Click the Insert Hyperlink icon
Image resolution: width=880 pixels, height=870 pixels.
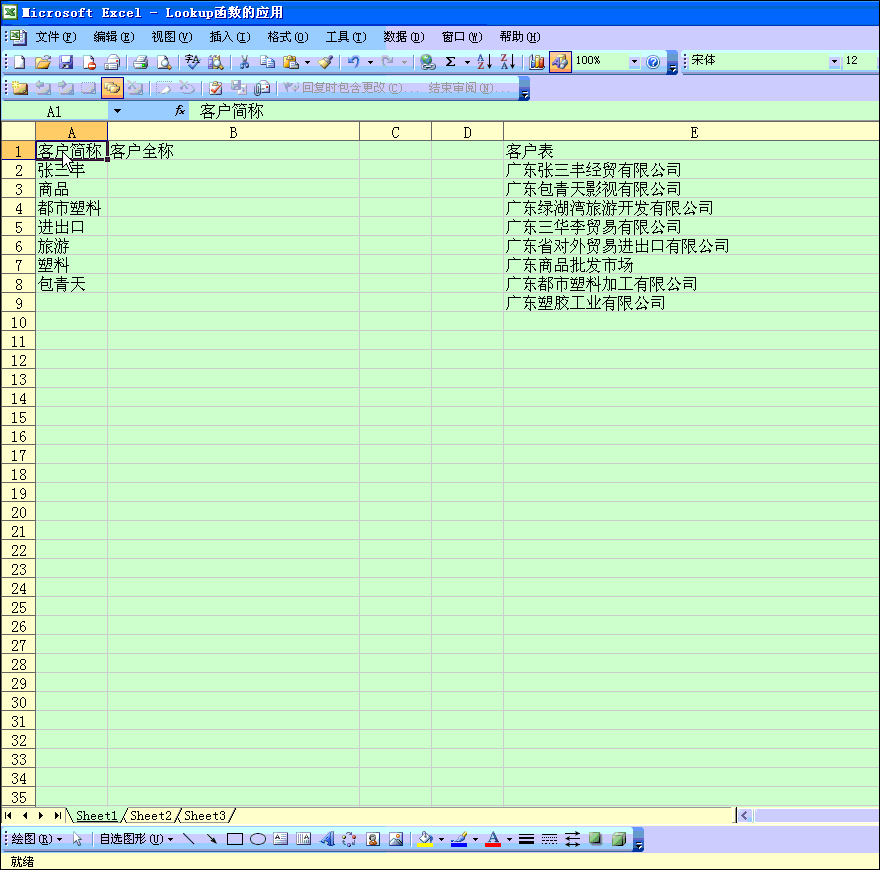point(428,61)
